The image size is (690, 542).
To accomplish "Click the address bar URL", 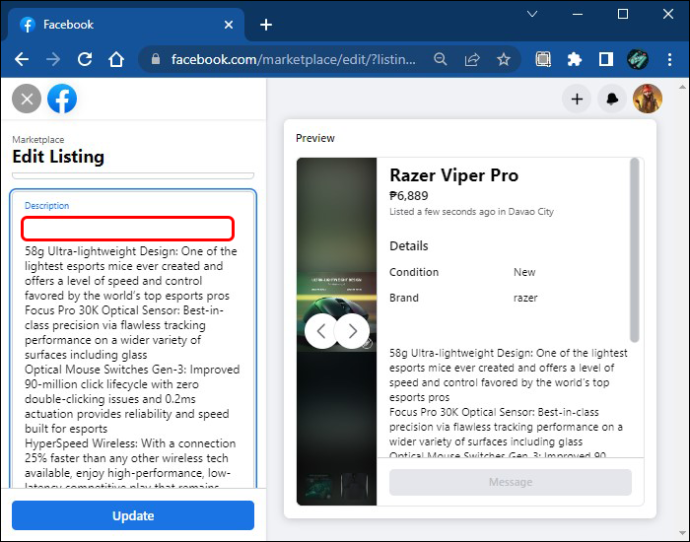I will pos(293,59).
